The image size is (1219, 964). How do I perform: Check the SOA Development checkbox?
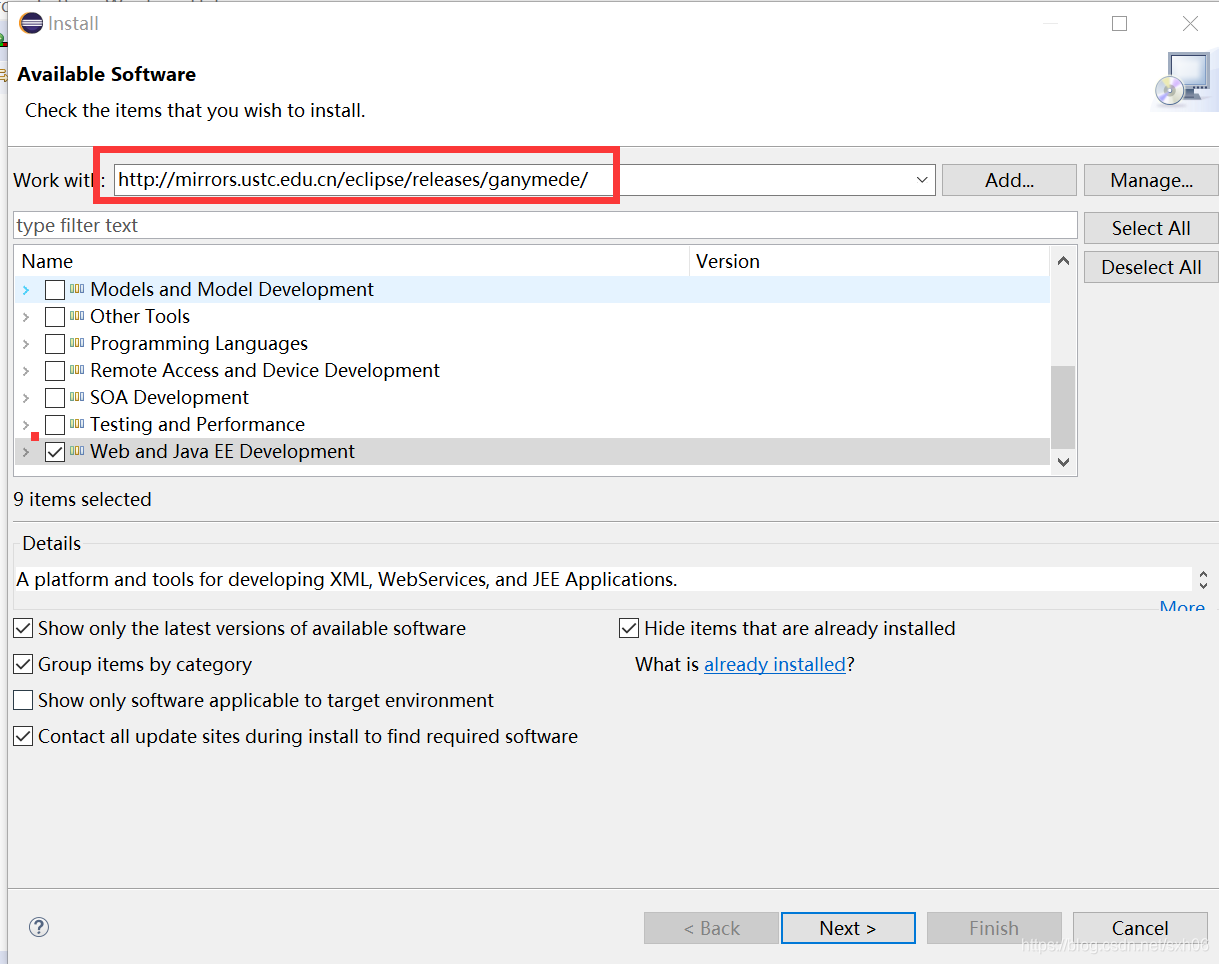(55, 398)
